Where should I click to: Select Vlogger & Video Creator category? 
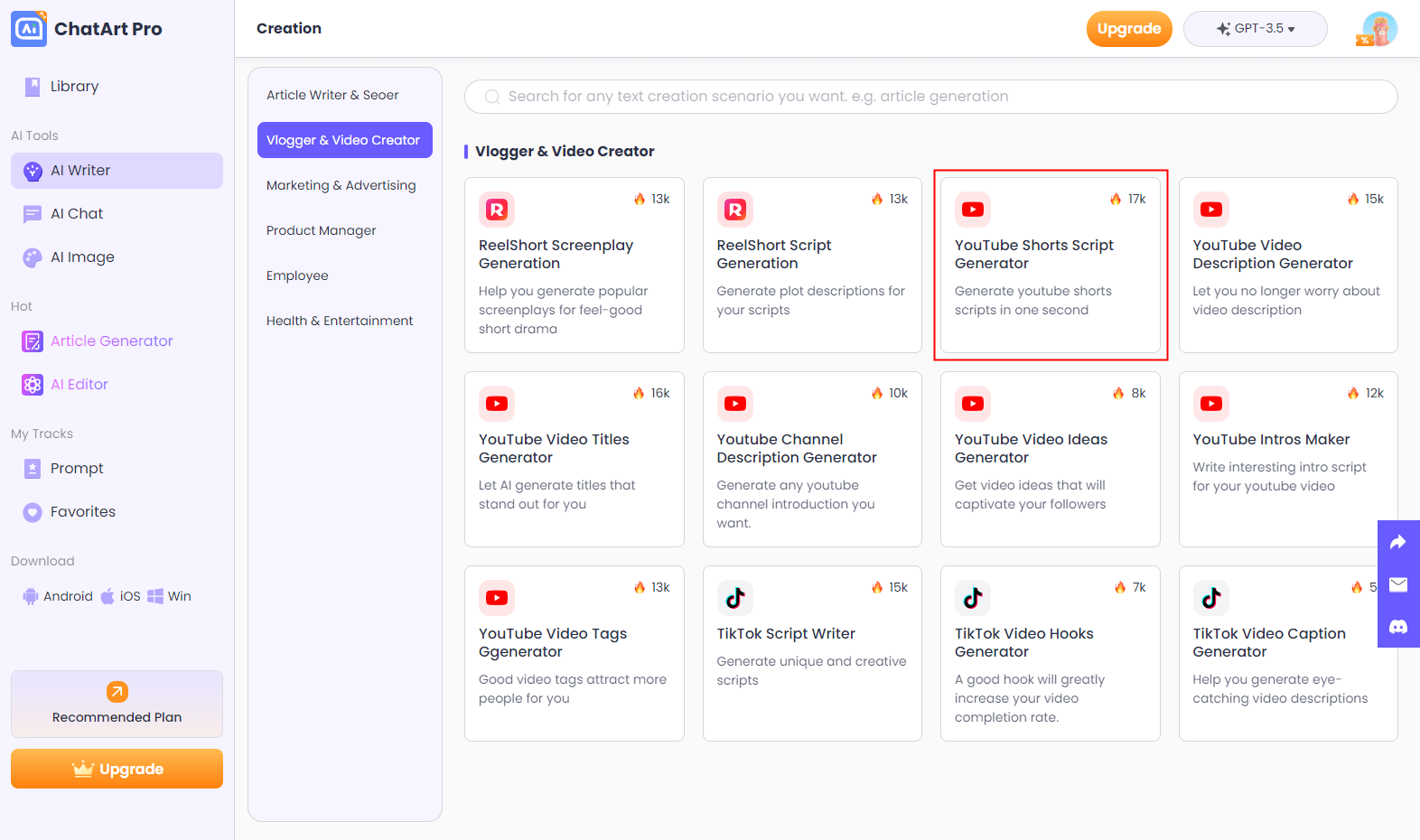click(344, 140)
